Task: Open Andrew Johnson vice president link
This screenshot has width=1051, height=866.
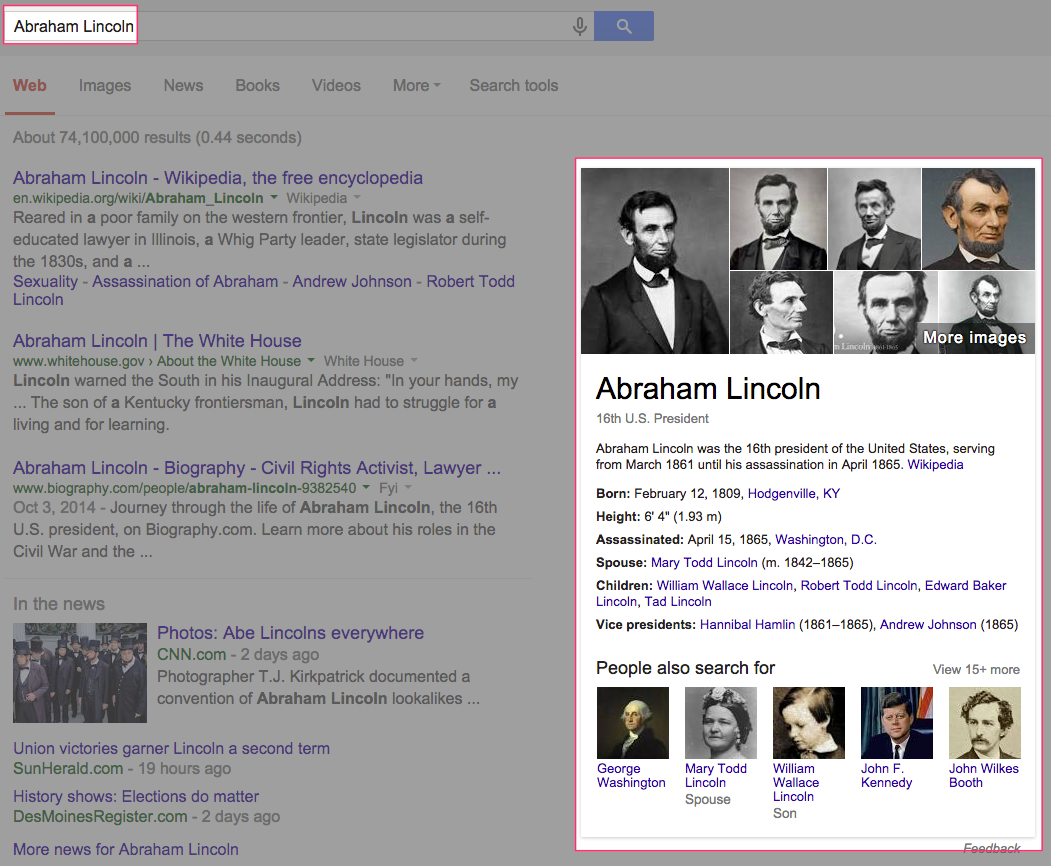Action: tap(928, 624)
